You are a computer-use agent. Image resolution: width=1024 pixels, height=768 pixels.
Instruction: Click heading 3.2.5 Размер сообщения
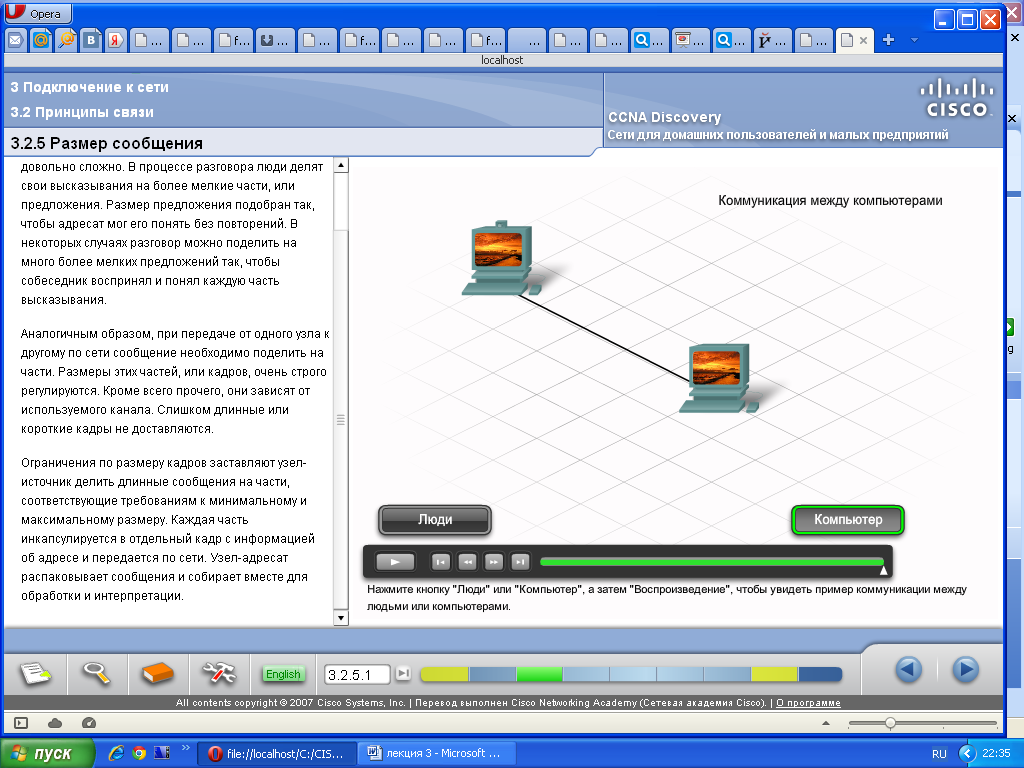pos(106,143)
